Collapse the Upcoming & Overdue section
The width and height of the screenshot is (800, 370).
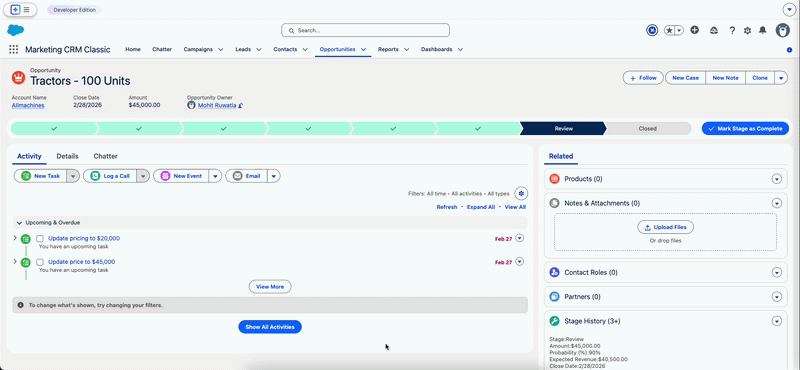(19, 223)
